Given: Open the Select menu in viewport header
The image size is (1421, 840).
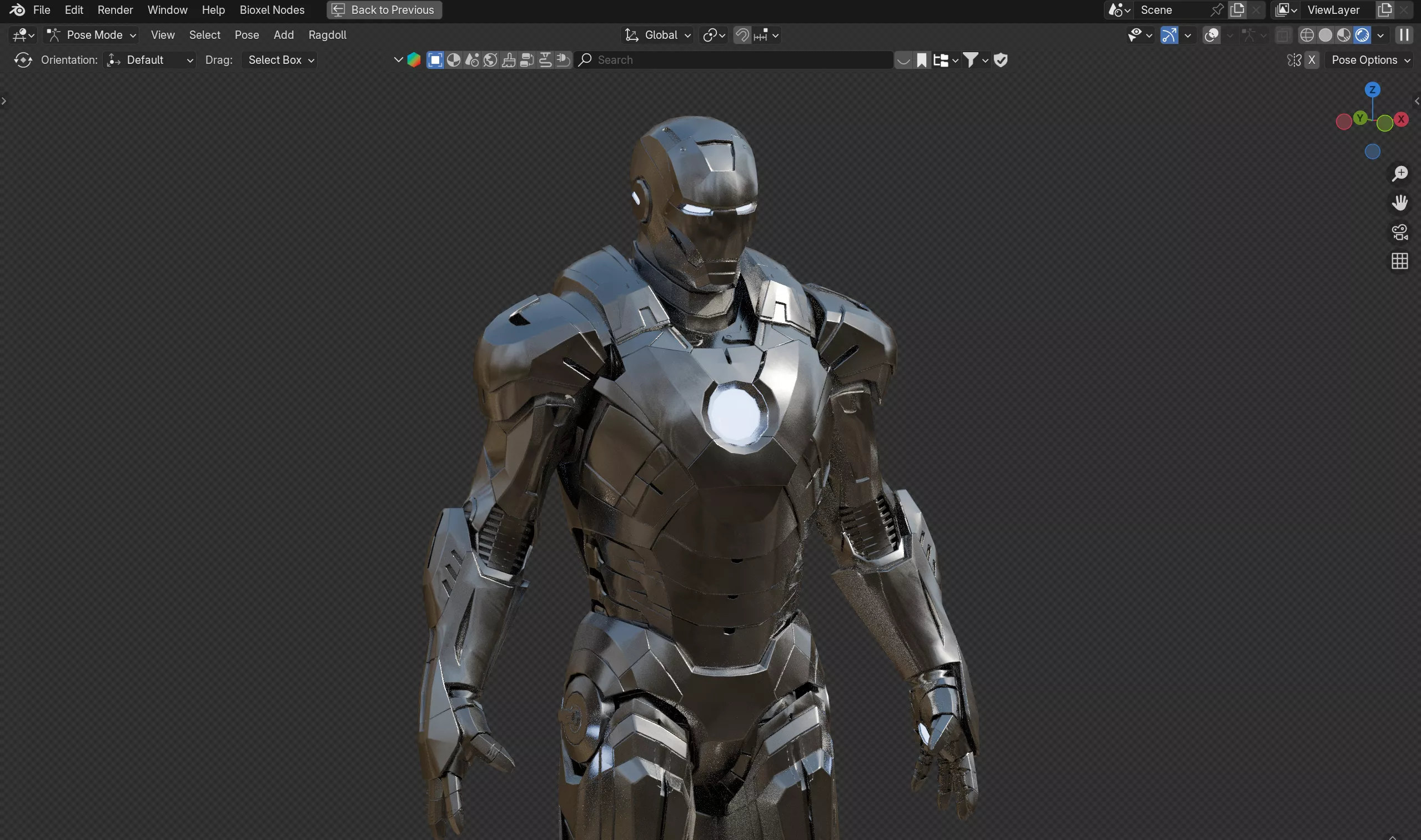Looking at the screenshot, I should (204, 35).
